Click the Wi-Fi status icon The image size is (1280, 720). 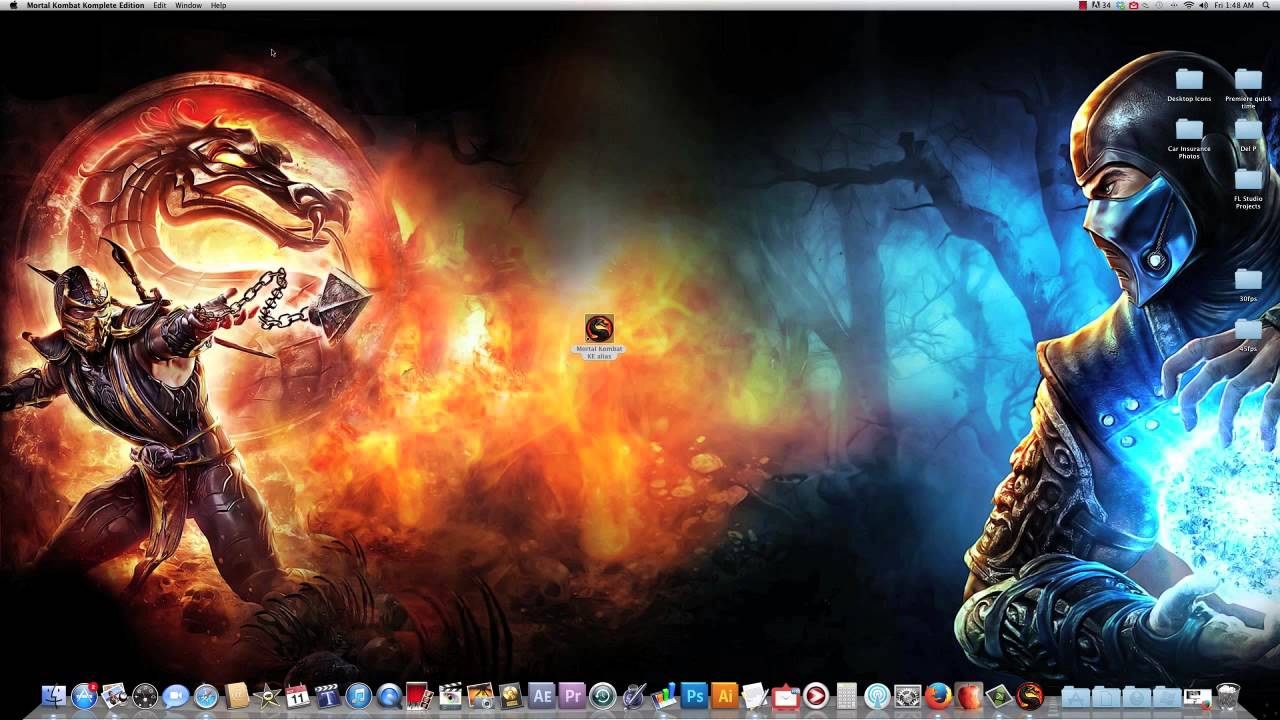click(1189, 5)
